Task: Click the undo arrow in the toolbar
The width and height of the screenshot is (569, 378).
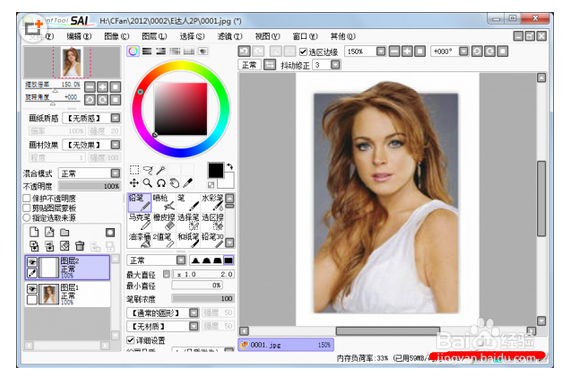Action: pos(244,51)
